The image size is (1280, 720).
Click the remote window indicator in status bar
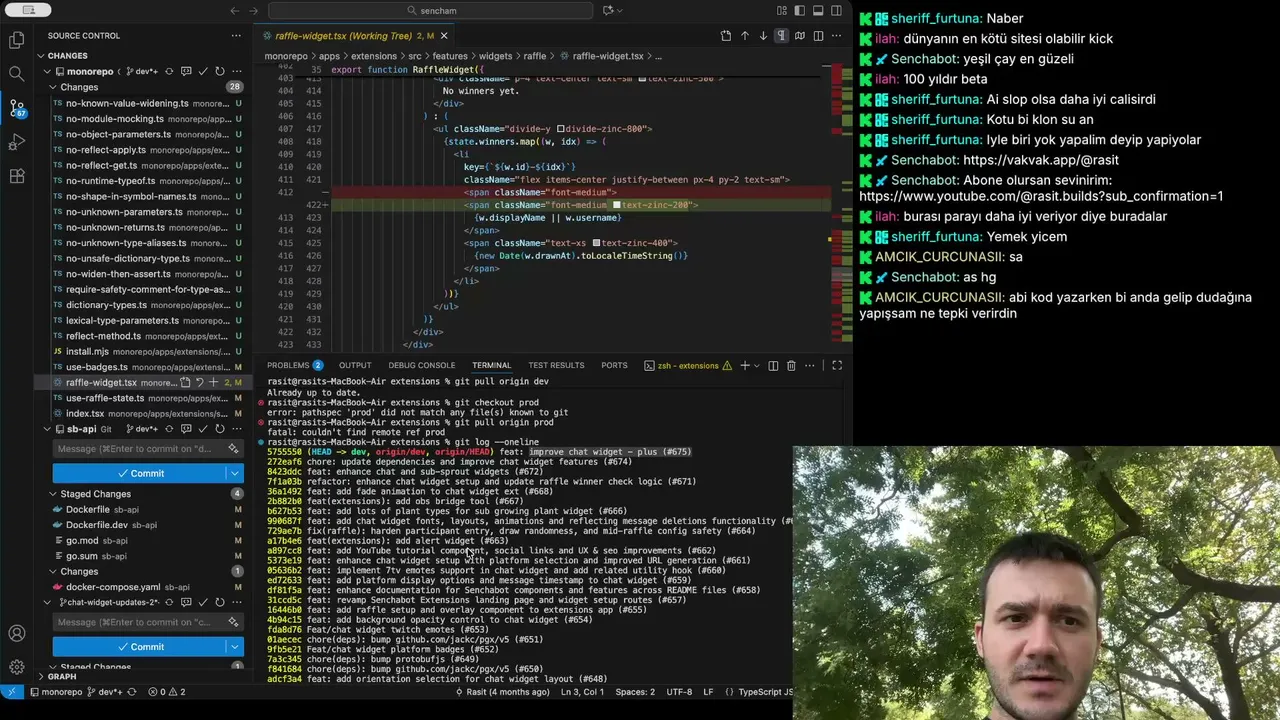pos(12,692)
